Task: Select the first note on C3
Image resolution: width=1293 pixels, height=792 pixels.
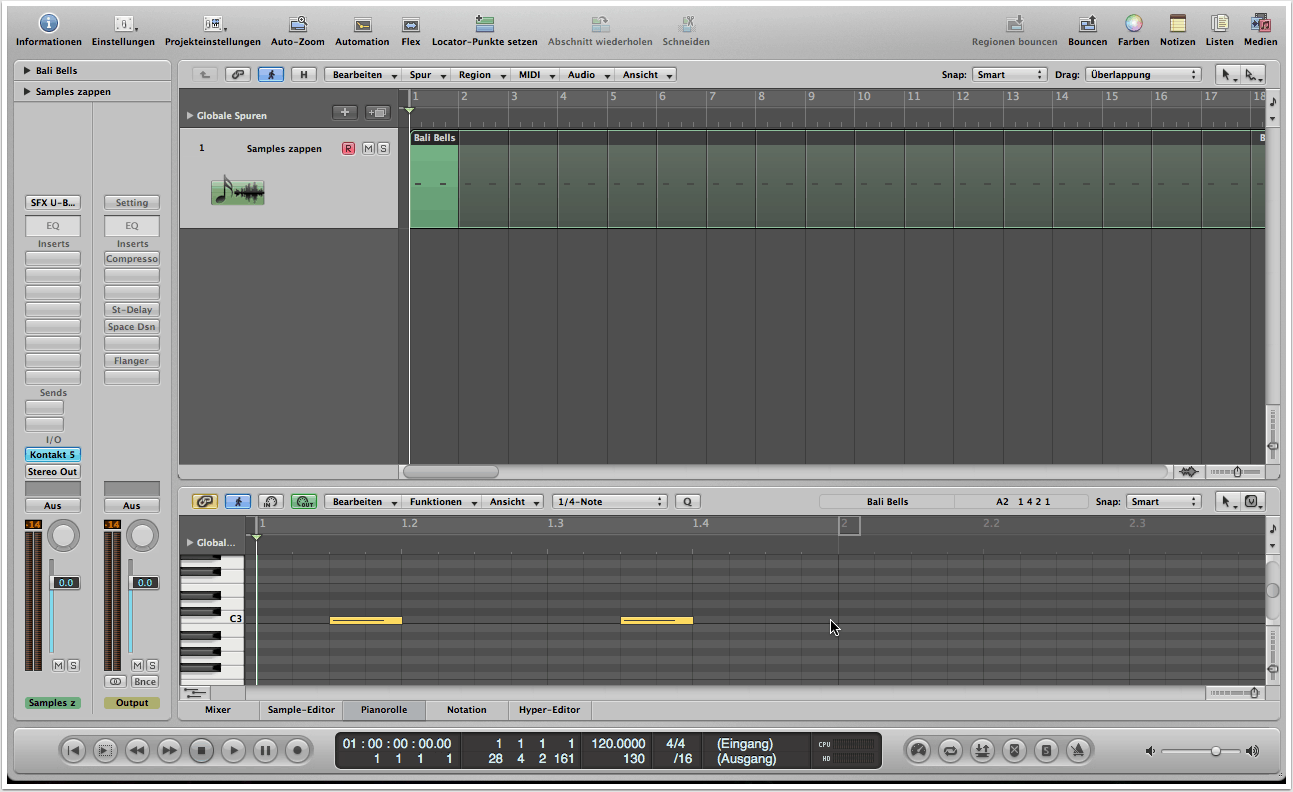Action: (365, 621)
